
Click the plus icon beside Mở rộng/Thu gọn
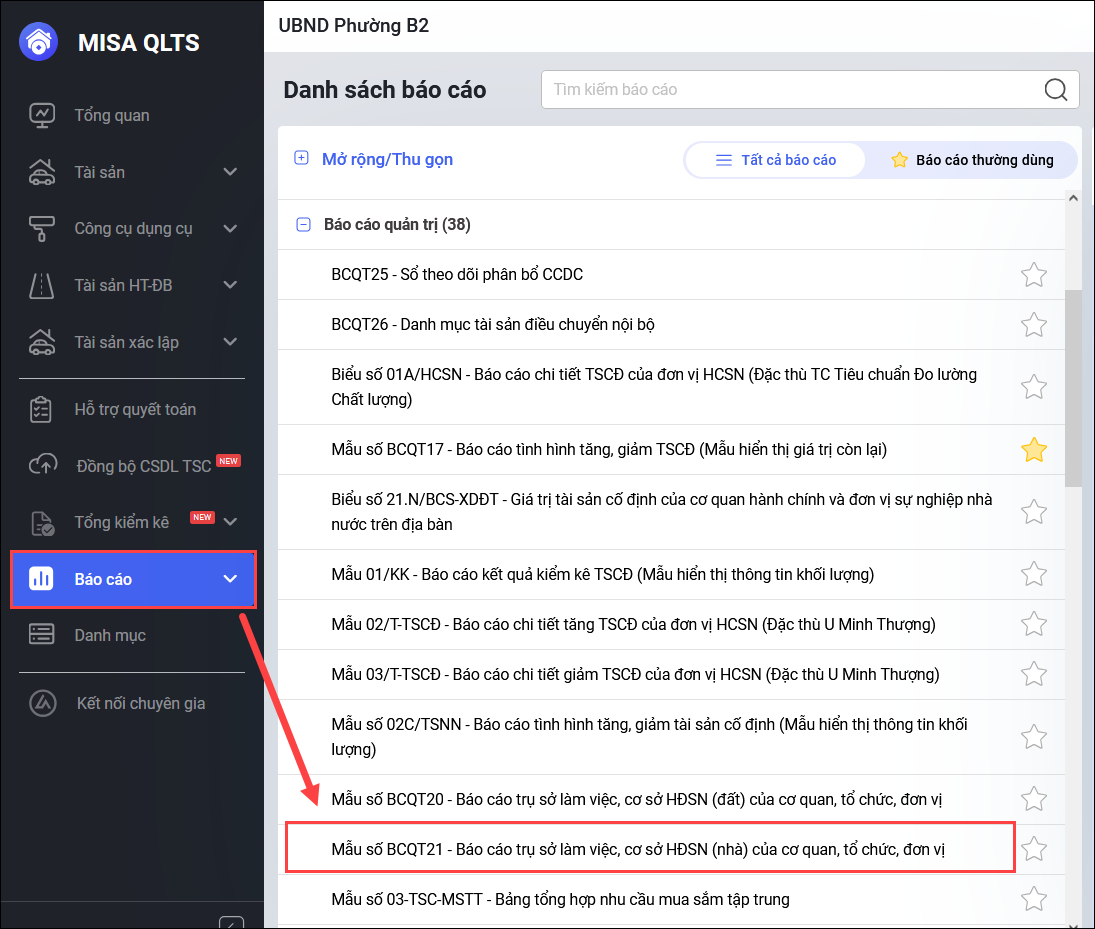point(301,158)
